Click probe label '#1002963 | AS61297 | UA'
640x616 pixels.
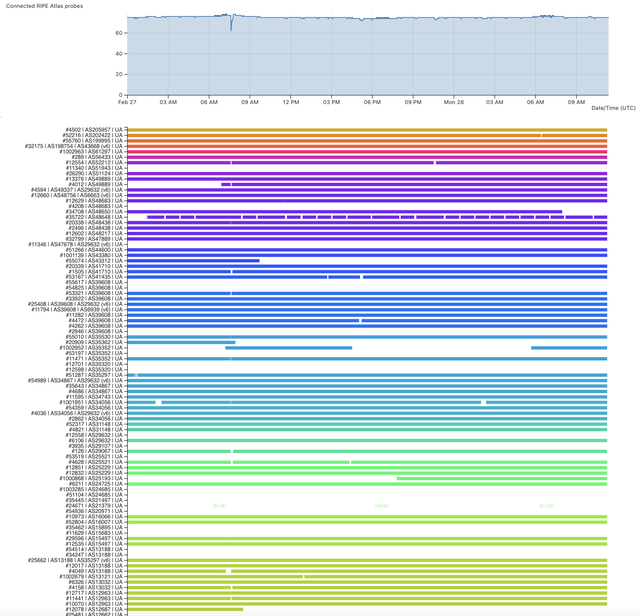91,151
